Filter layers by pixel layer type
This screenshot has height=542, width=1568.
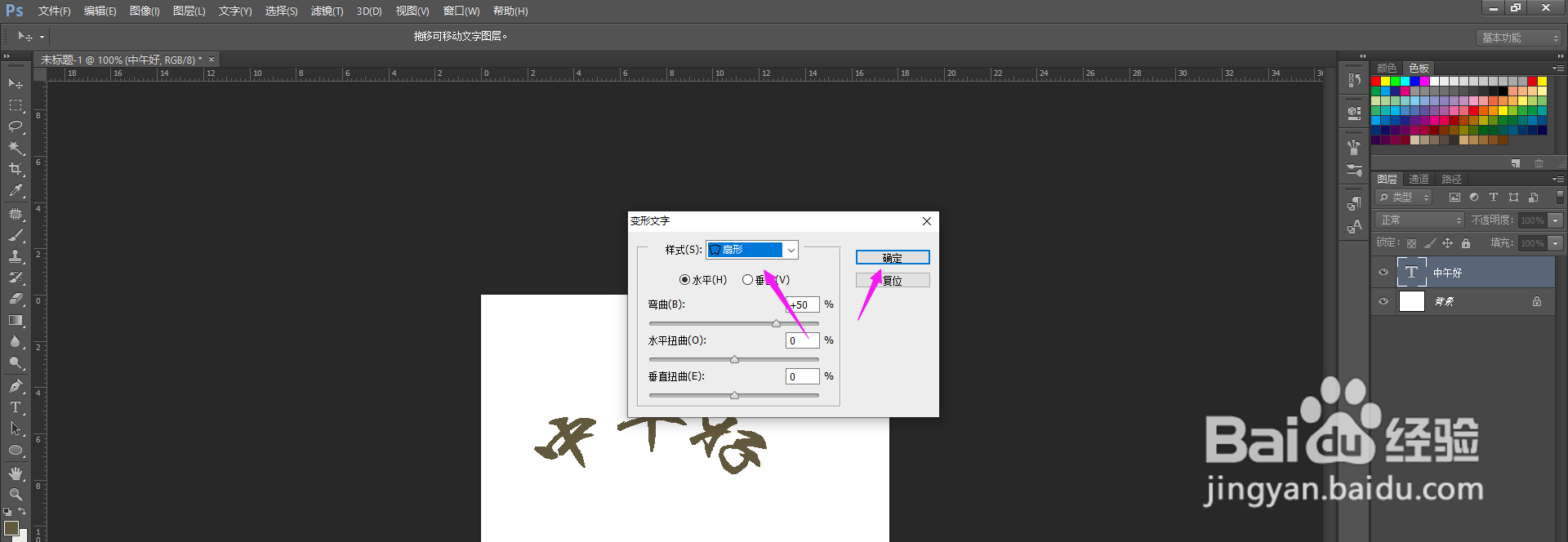[x=1454, y=198]
